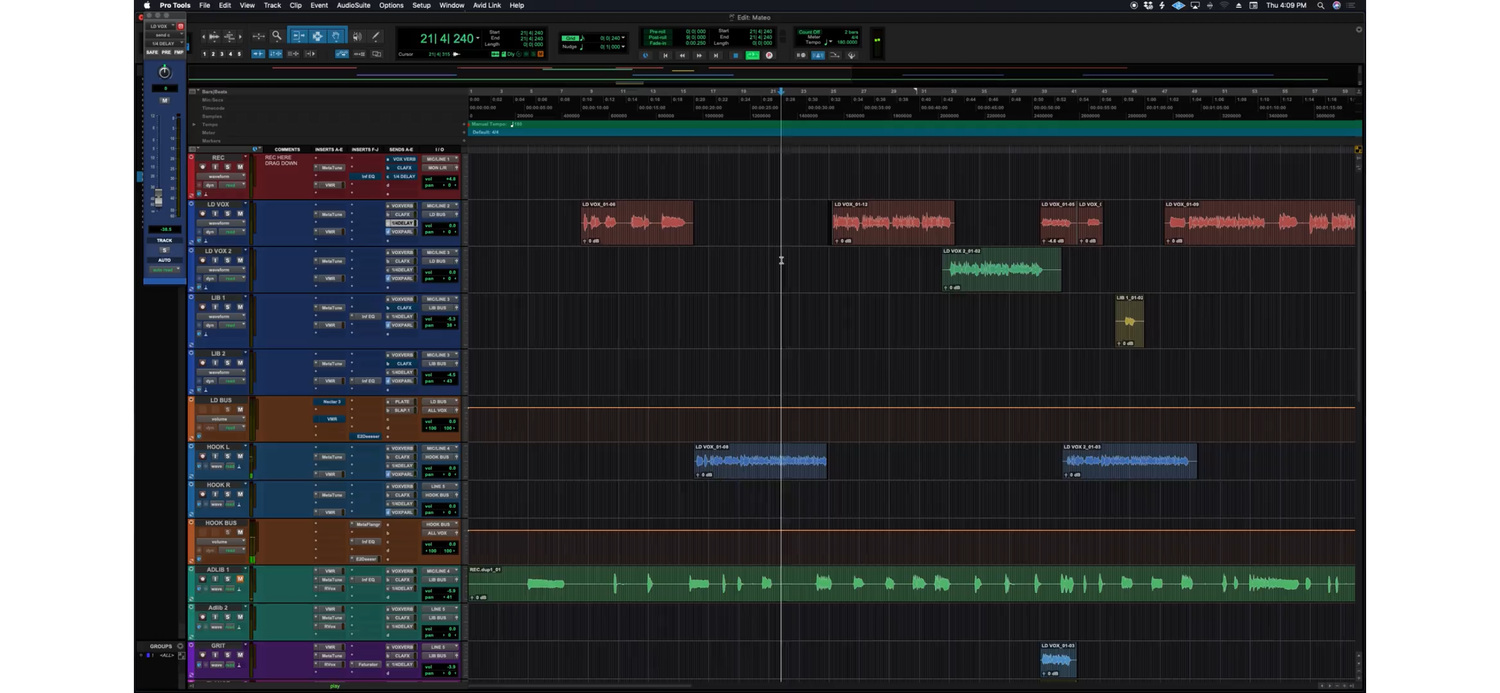Click the VOX VERB send on REC track
Screen dimensions: 1500x693
click(402, 159)
